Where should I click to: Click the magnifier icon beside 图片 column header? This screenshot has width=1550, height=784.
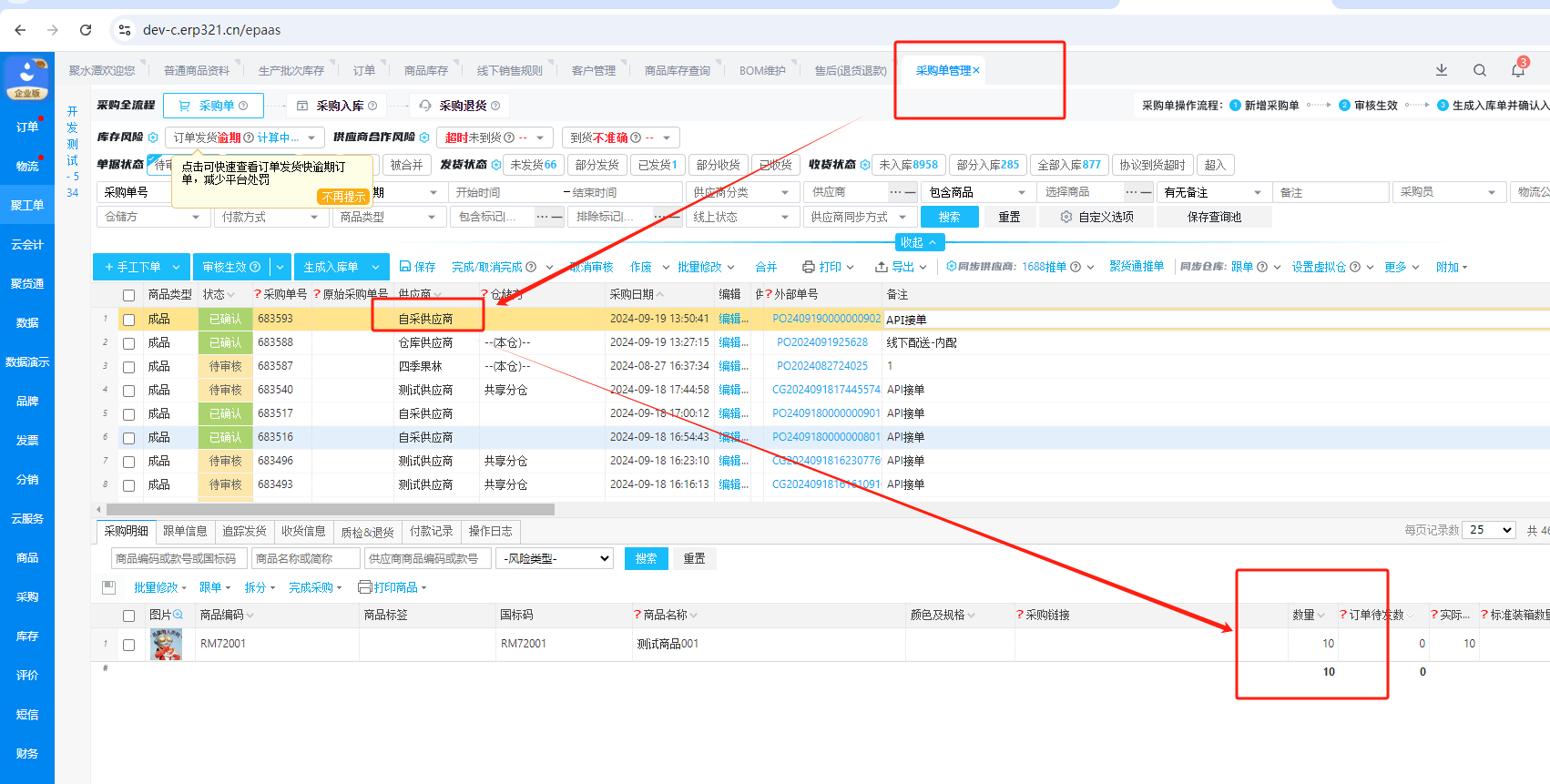click(x=178, y=615)
